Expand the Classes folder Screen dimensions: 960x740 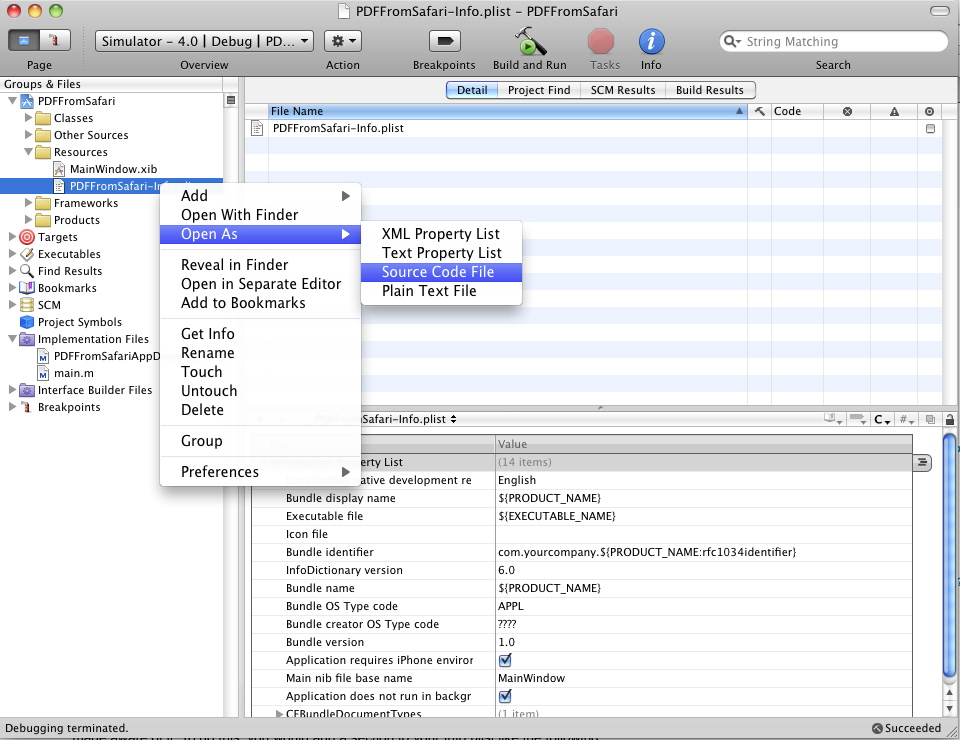(x=29, y=118)
